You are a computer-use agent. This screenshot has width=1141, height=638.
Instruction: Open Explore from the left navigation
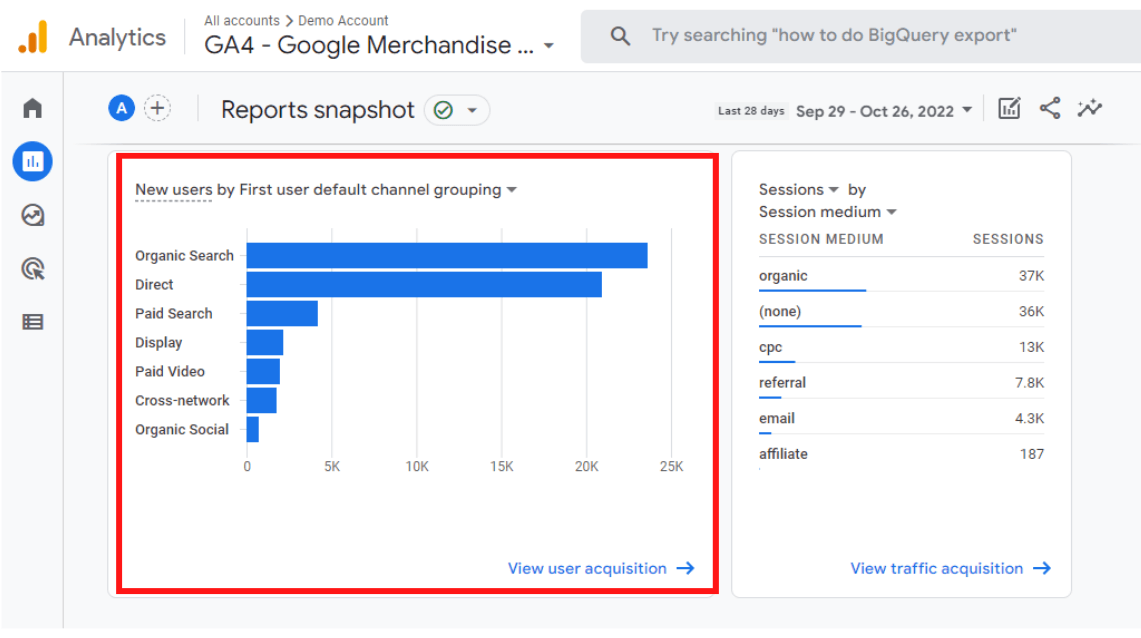pos(31,214)
